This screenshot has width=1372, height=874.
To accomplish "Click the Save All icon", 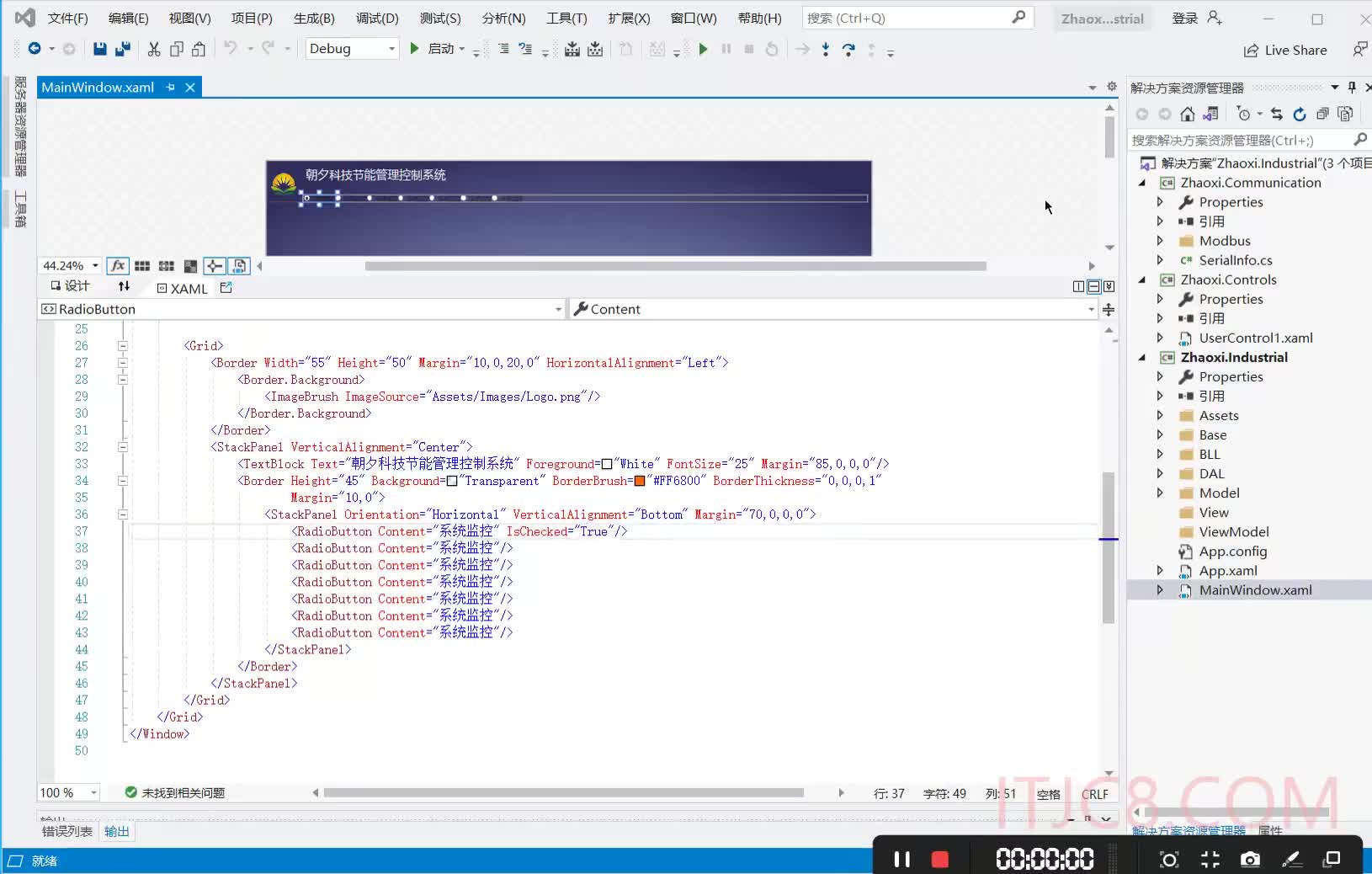I will click(x=123, y=49).
